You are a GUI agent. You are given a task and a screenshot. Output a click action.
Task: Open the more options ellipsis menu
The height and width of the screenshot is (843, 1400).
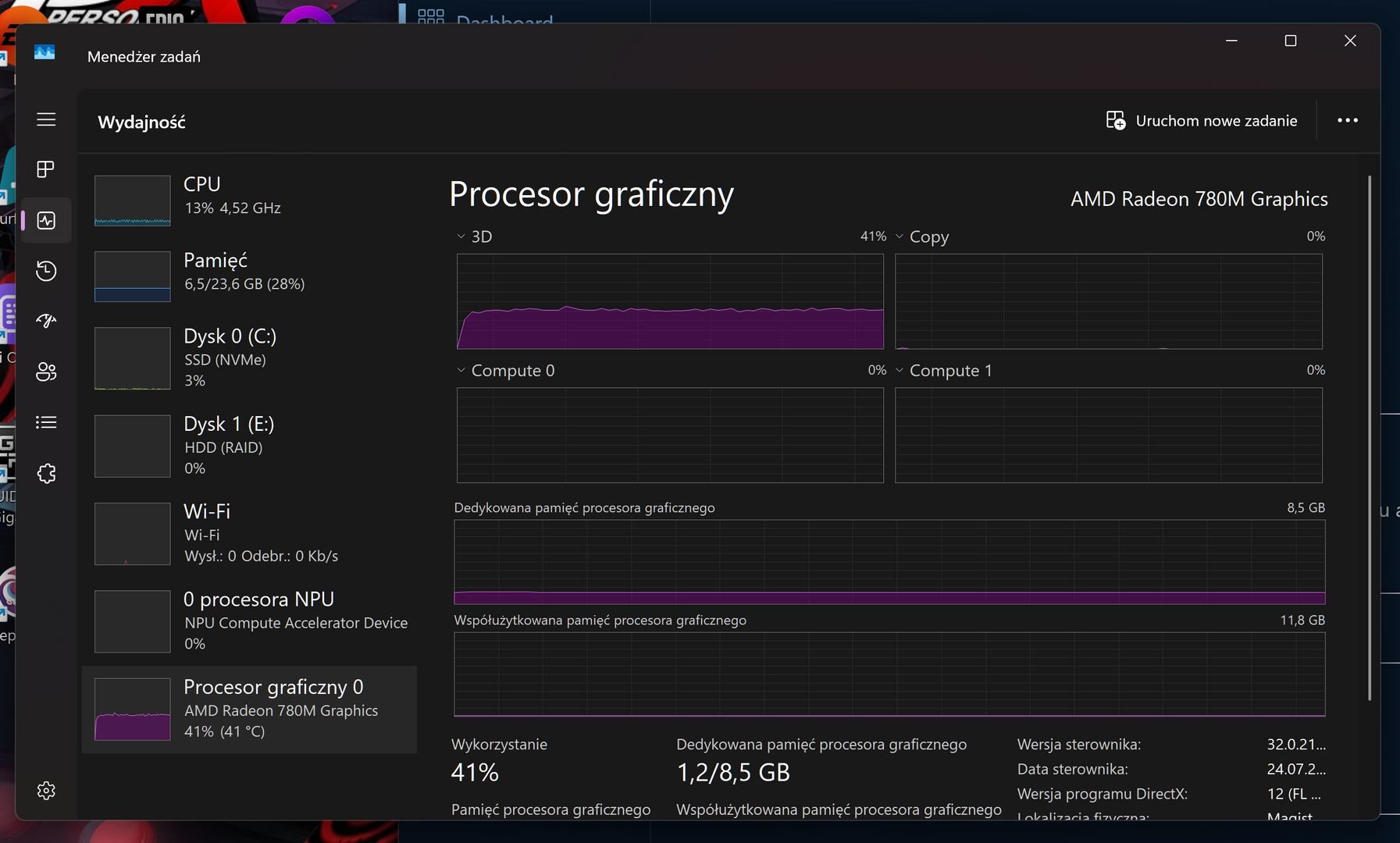1348,120
